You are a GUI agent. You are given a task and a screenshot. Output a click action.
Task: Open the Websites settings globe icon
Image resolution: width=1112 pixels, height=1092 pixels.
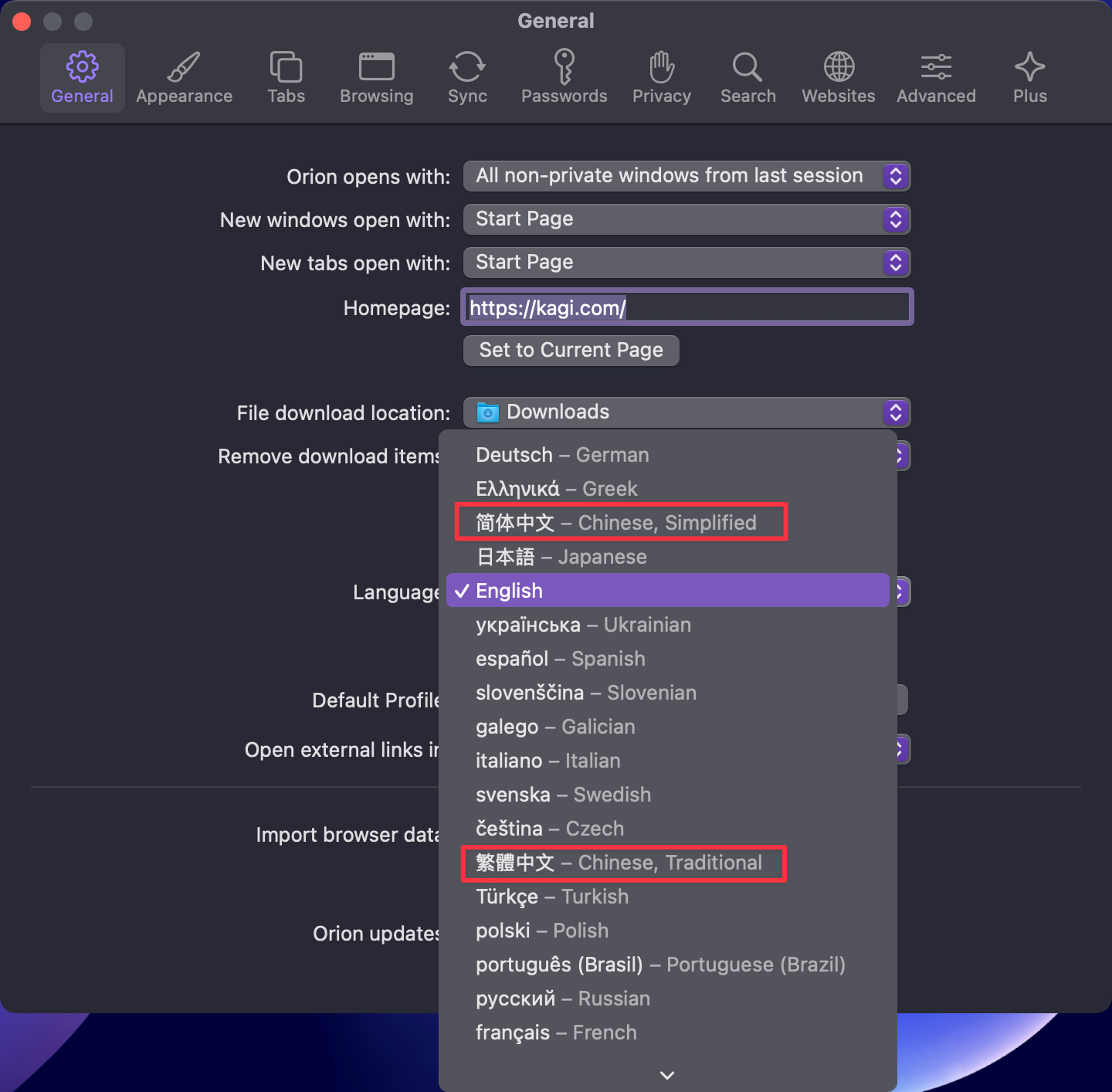coord(838,78)
